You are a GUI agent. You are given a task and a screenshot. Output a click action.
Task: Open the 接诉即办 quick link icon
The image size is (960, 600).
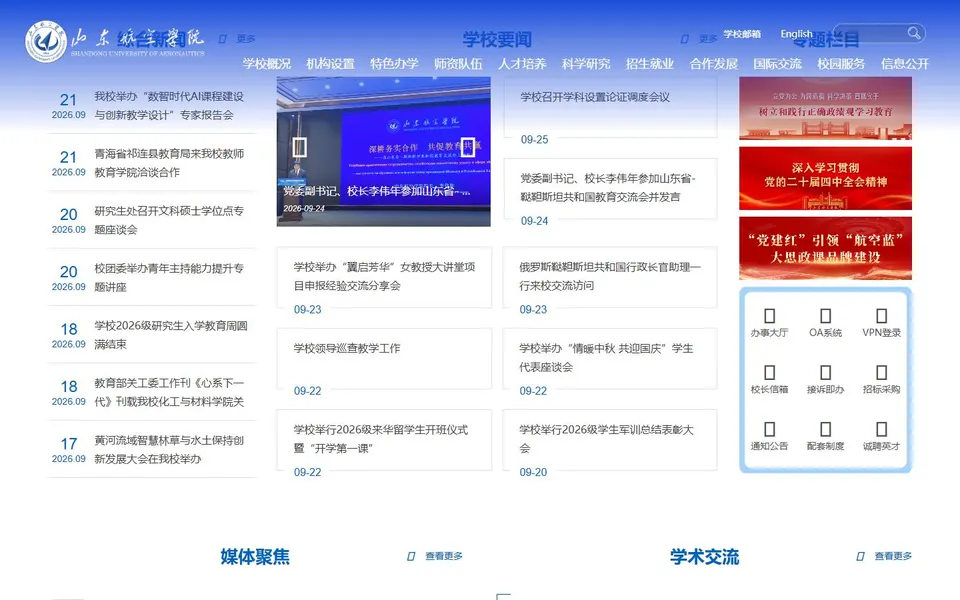pos(825,373)
